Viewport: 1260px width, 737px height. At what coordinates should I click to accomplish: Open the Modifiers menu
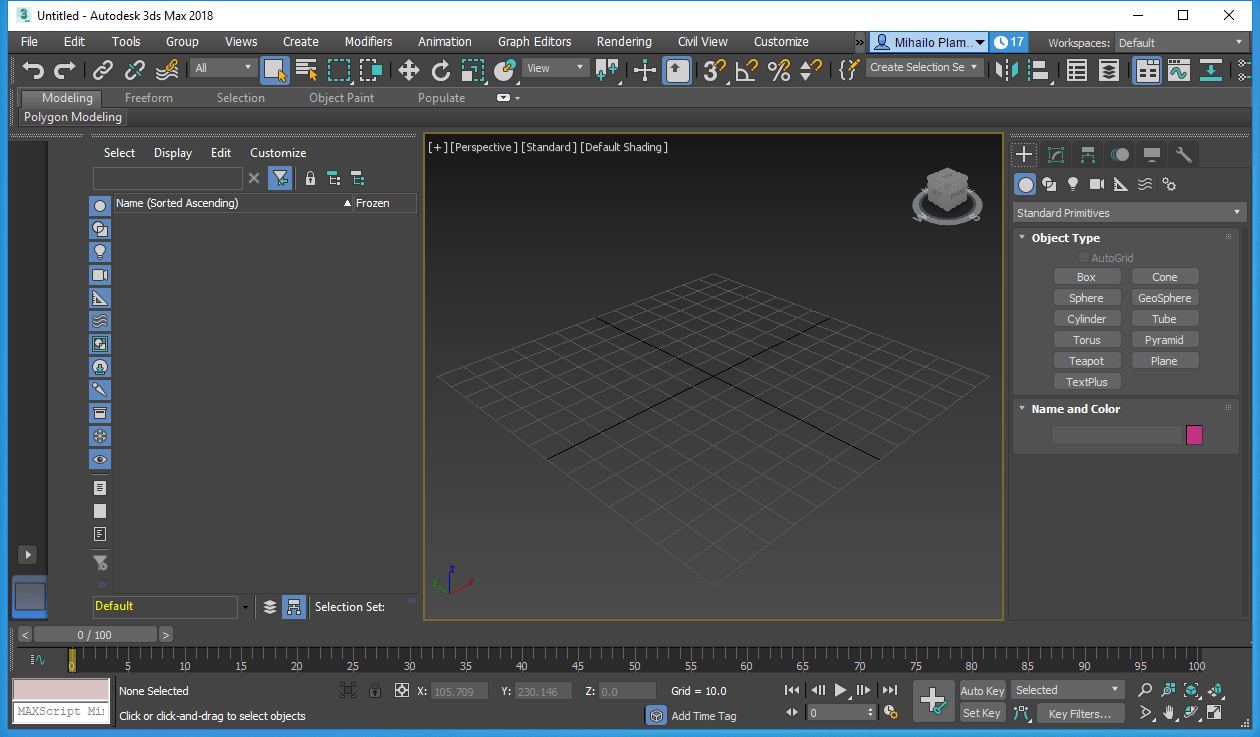368,42
